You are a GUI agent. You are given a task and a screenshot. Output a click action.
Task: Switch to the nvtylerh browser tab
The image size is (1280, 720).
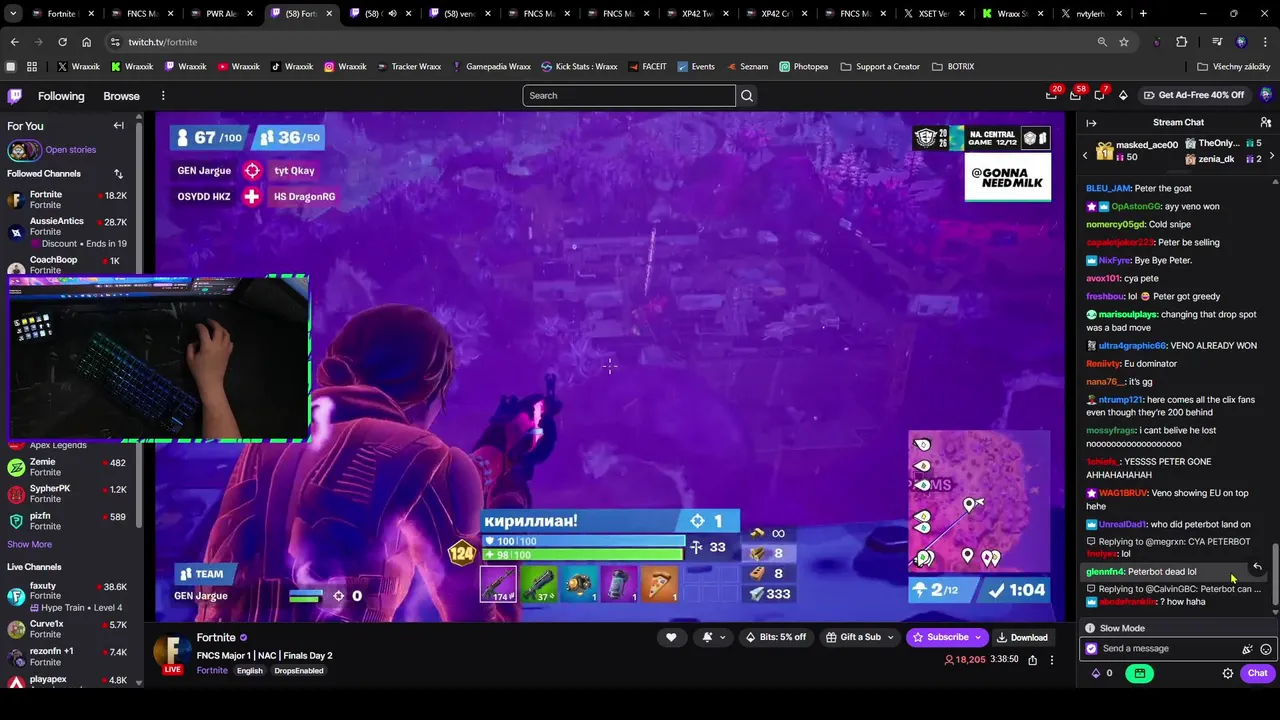tap(1090, 14)
